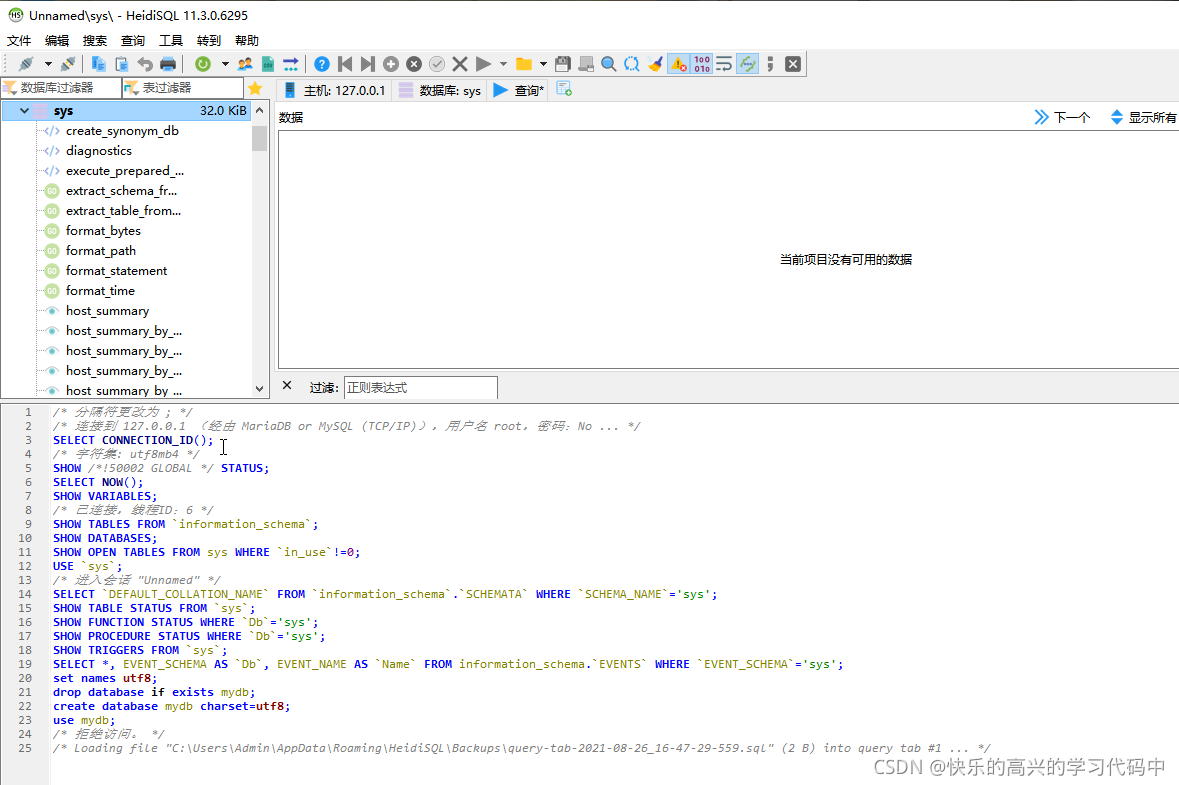Open find text with the magnifier icon

609,64
